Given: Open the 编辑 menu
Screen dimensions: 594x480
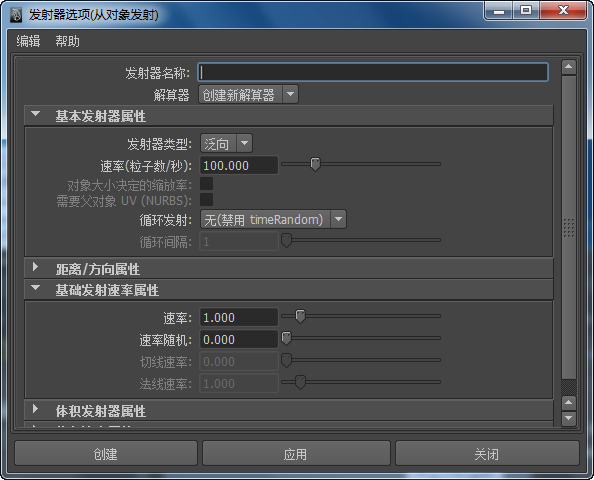Looking at the screenshot, I should (28, 41).
